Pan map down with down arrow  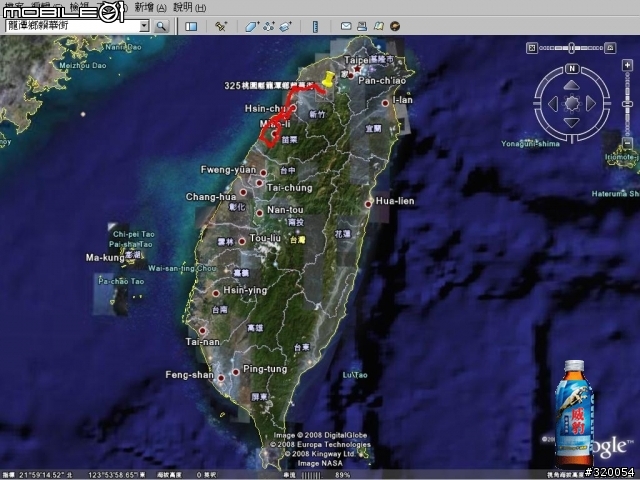click(x=571, y=122)
